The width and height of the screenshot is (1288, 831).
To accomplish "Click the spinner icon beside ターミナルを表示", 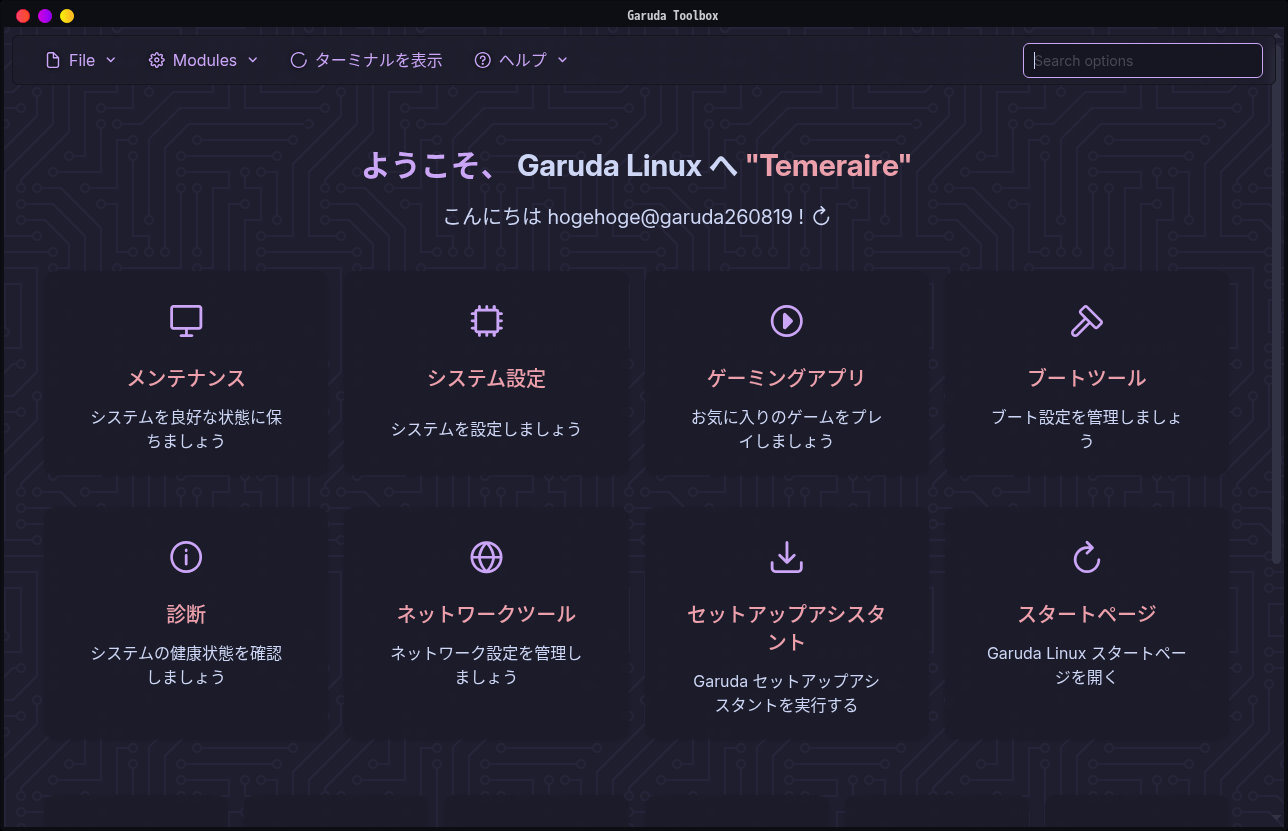I will pyautogui.click(x=298, y=60).
